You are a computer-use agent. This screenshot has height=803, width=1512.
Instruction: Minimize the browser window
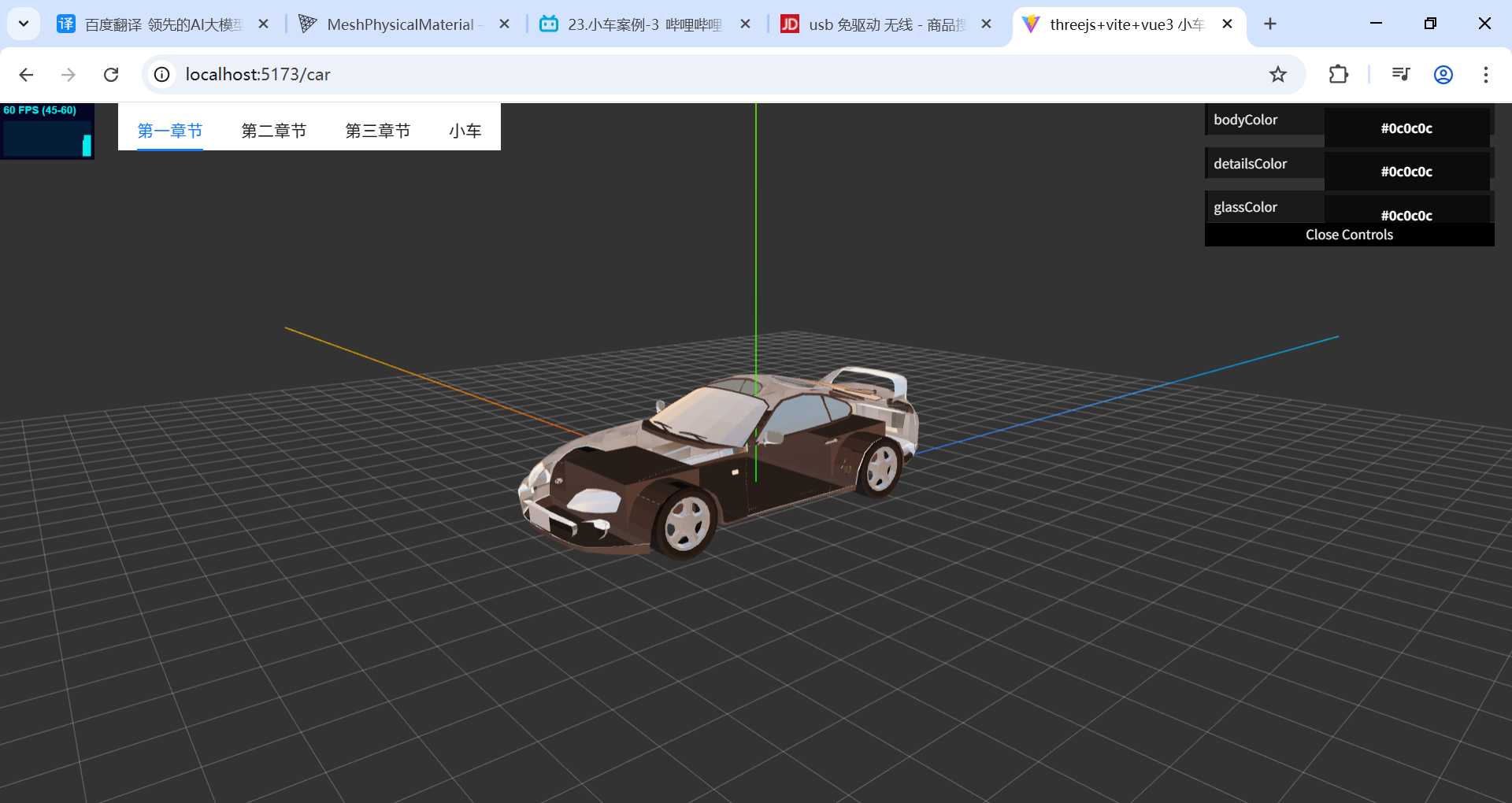(x=1377, y=24)
